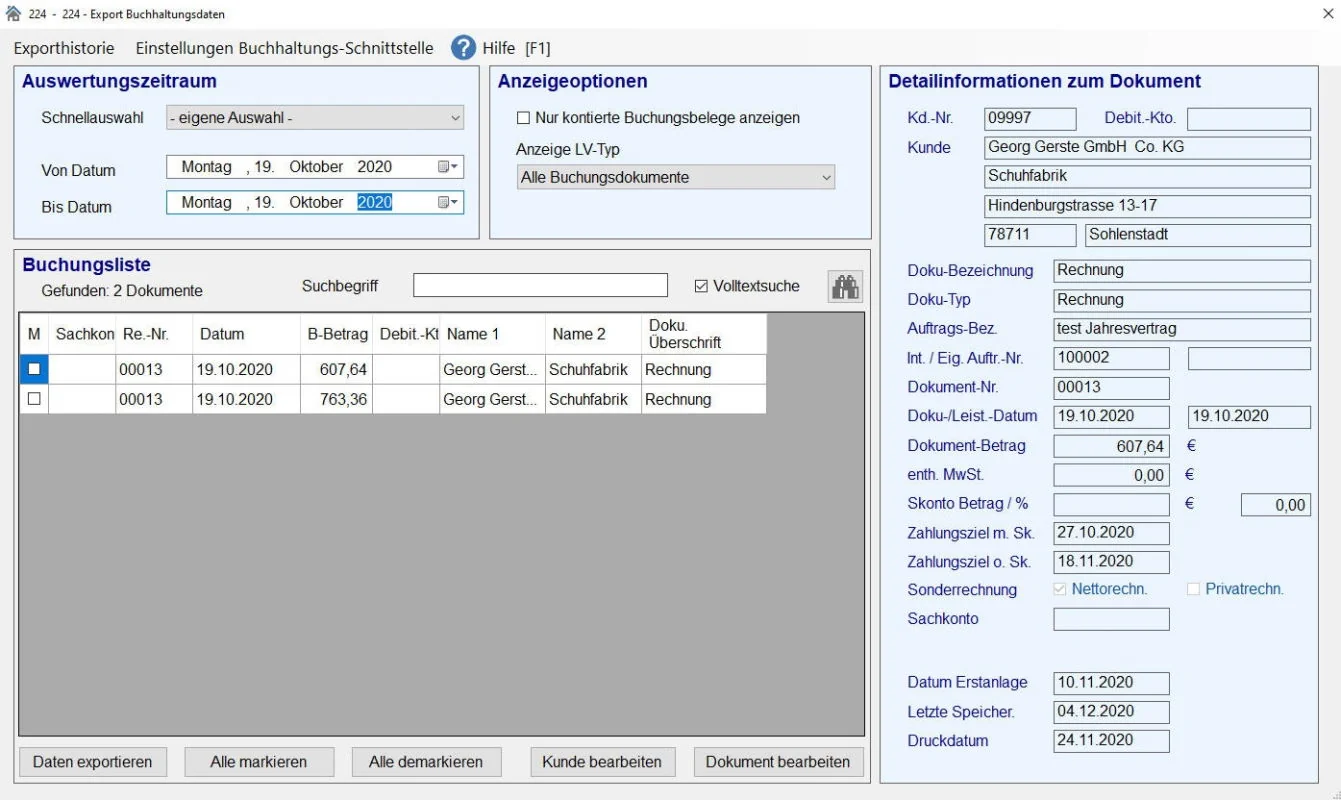Mark the first row with amount 607,64
This screenshot has height=800, width=1341.
[x=34, y=369]
